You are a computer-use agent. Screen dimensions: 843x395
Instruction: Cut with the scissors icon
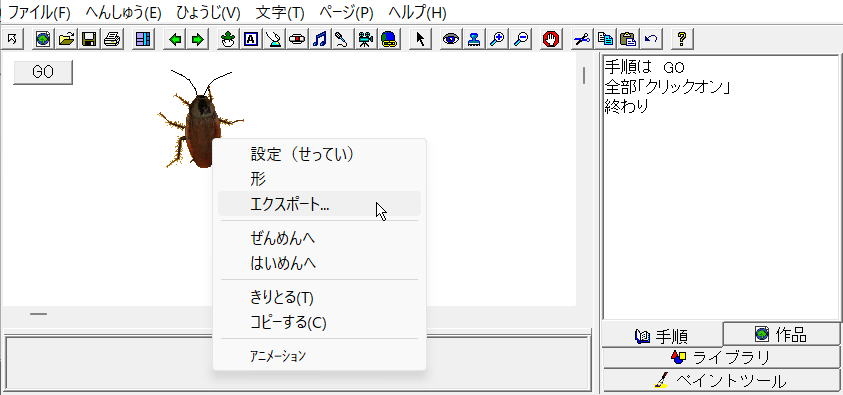(x=582, y=39)
